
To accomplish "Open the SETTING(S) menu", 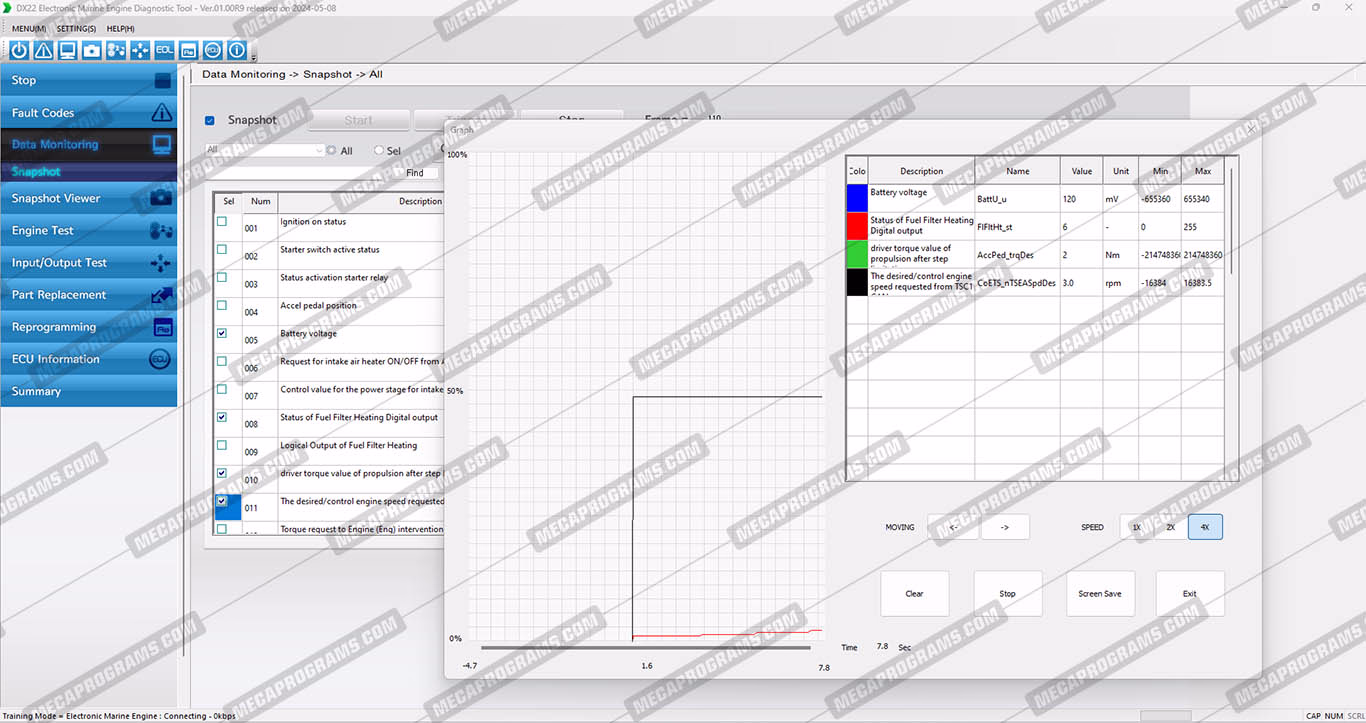I will coord(76,29).
